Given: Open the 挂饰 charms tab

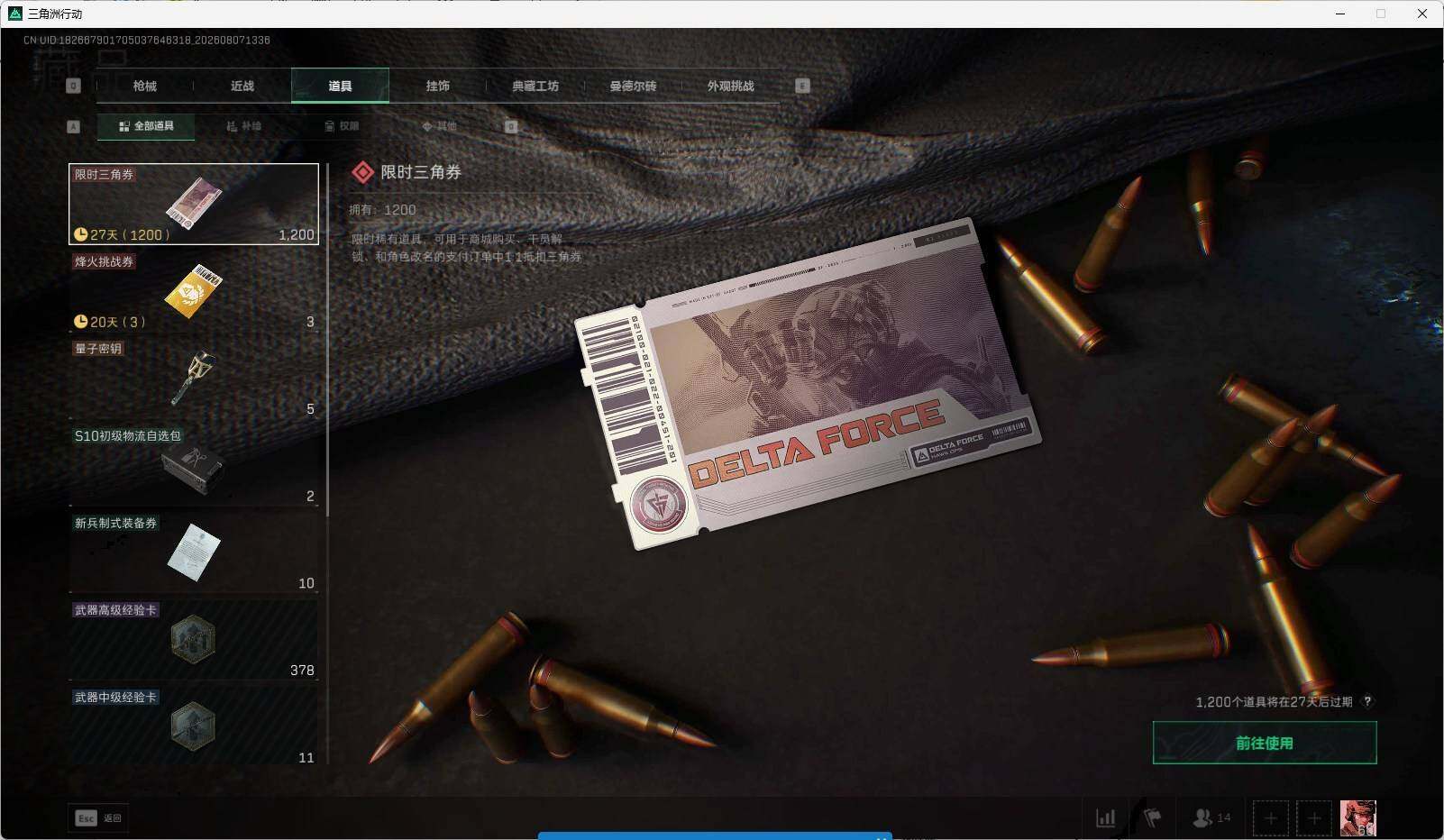Looking at the screenshot, I should coord(437,86).
